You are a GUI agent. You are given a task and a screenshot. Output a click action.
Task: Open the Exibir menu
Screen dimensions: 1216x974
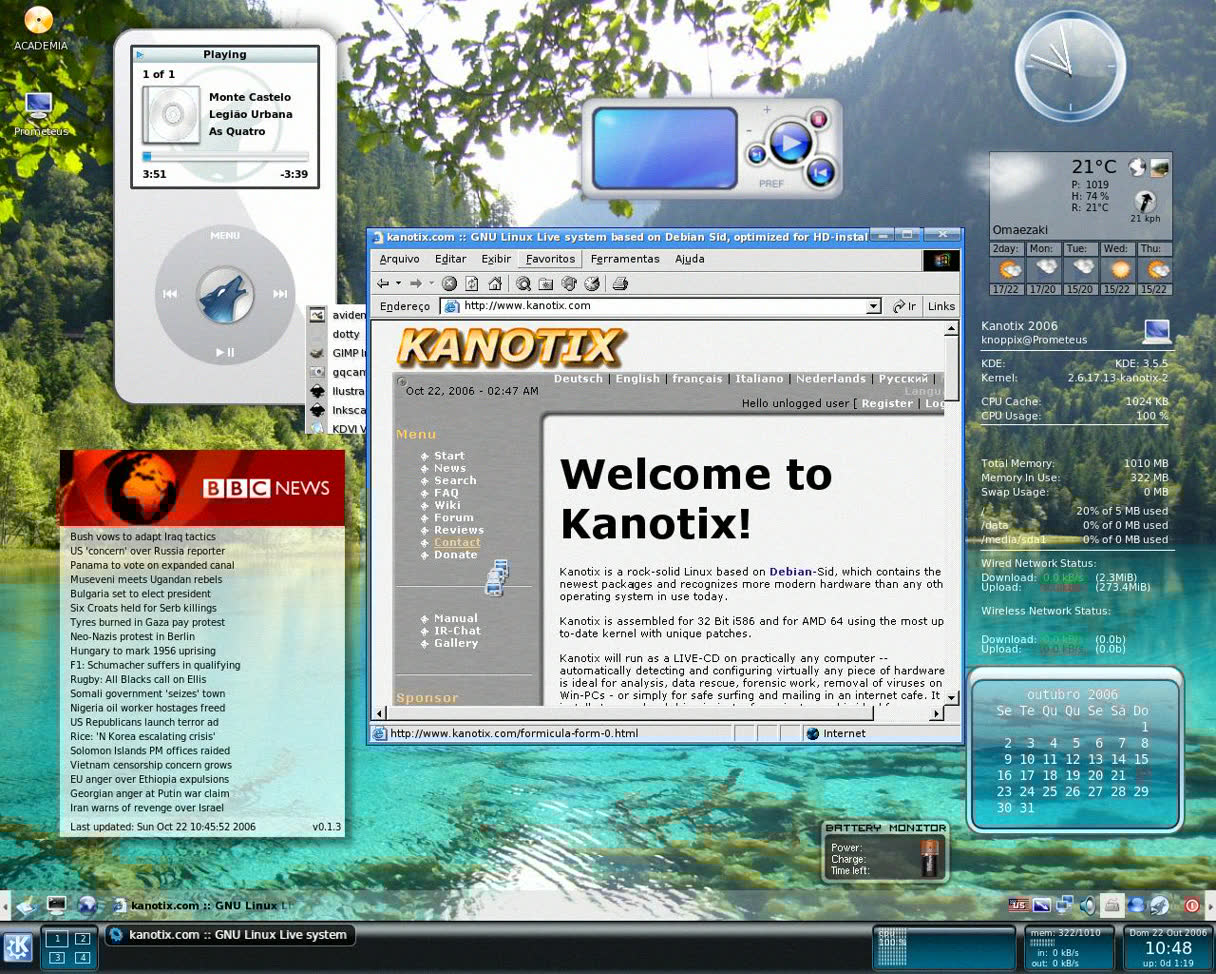pyautogui.click(x=496, y=259)
